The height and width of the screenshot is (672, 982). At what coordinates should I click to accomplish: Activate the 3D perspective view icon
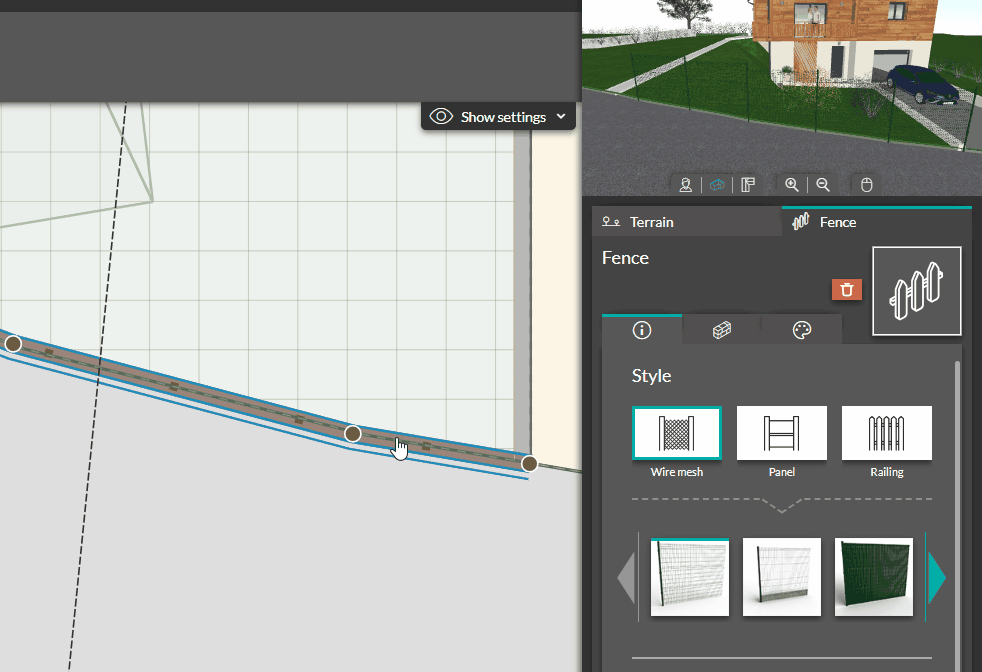(717, 184)
